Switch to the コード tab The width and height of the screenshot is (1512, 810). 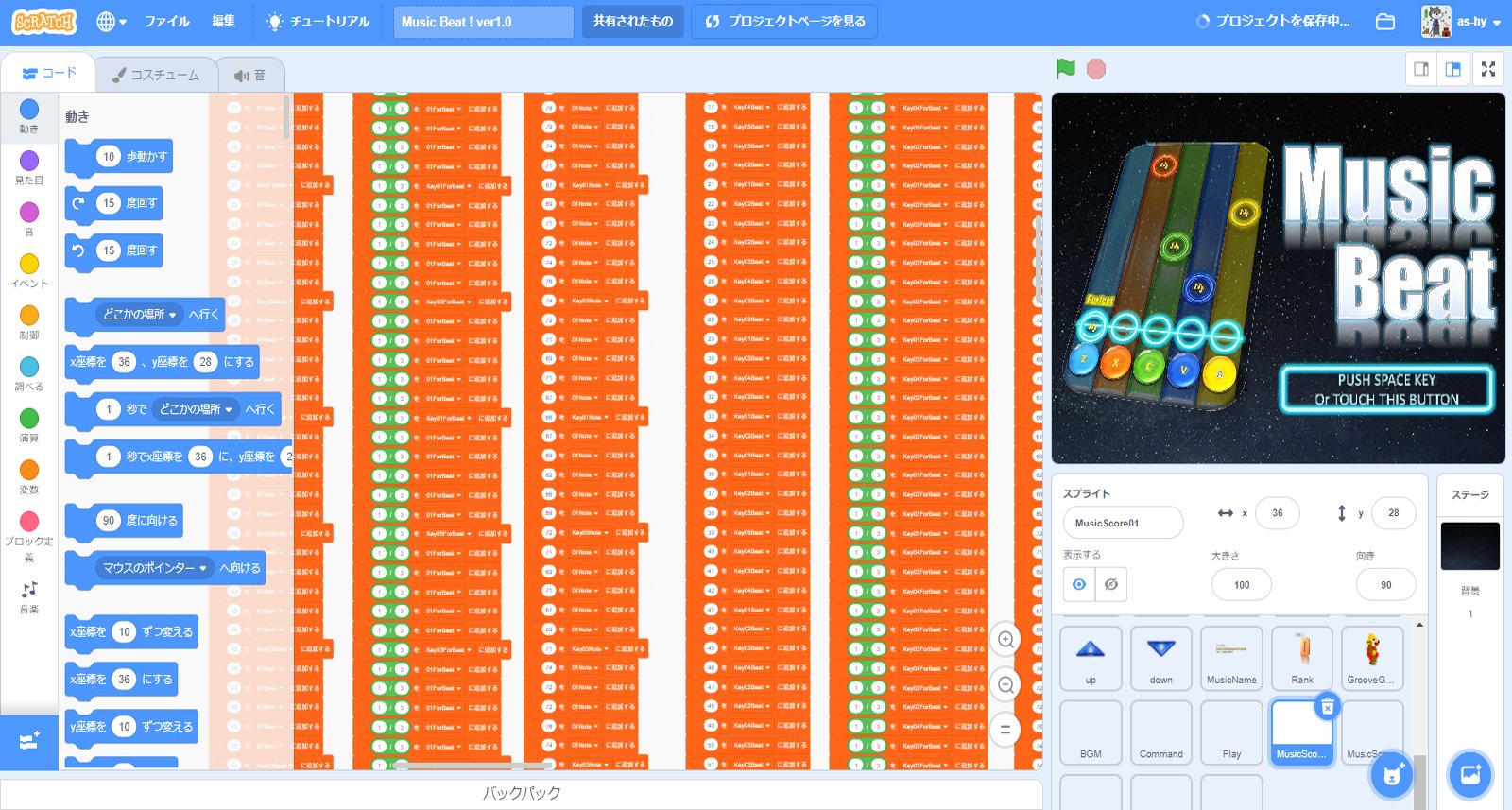point(49,73)
